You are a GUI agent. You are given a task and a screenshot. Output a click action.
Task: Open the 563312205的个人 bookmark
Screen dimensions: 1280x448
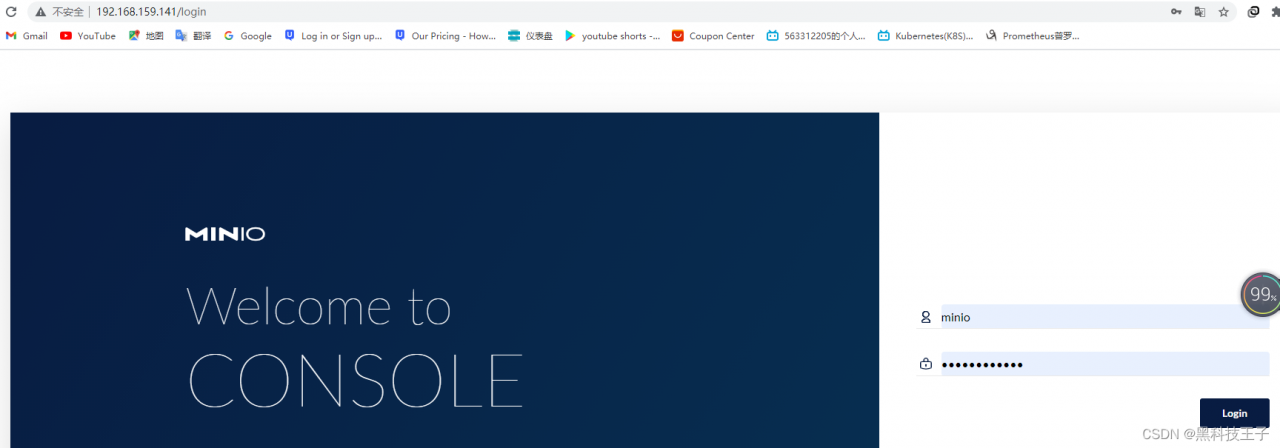816,35
